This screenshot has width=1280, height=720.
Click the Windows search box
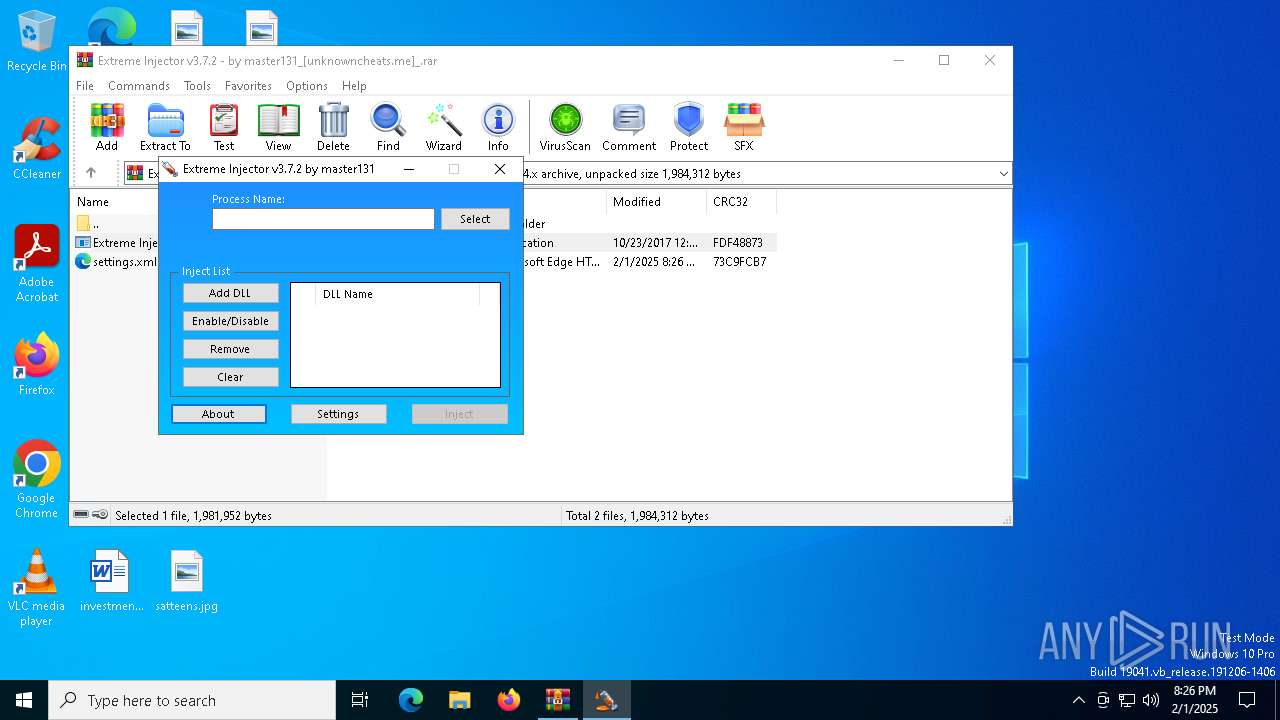pyautogui.click(x=192, y=700)
